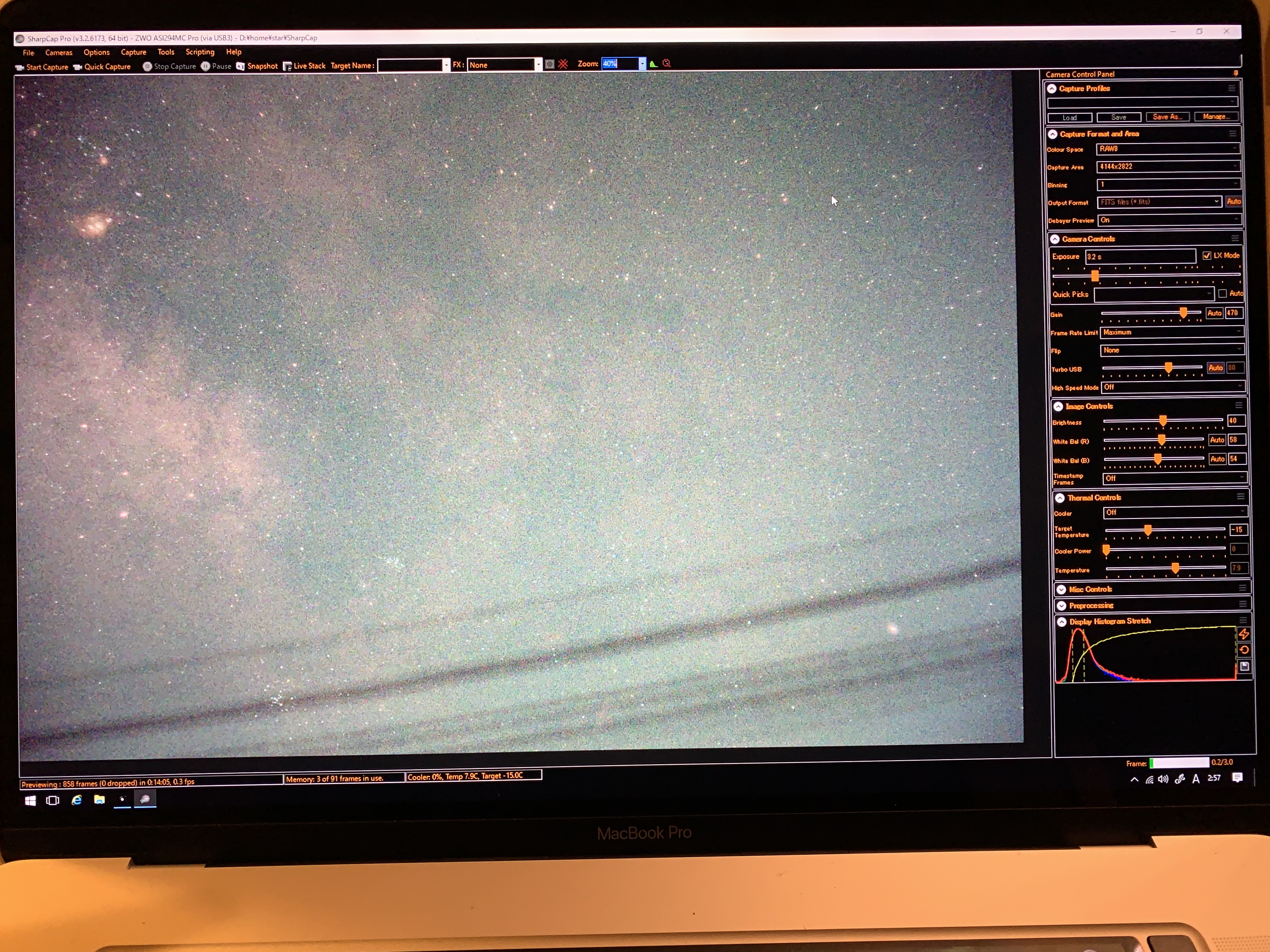Uncheck the LX Mode checkbox
This screenshot has height=952, width=1270.
[1206, 256]
